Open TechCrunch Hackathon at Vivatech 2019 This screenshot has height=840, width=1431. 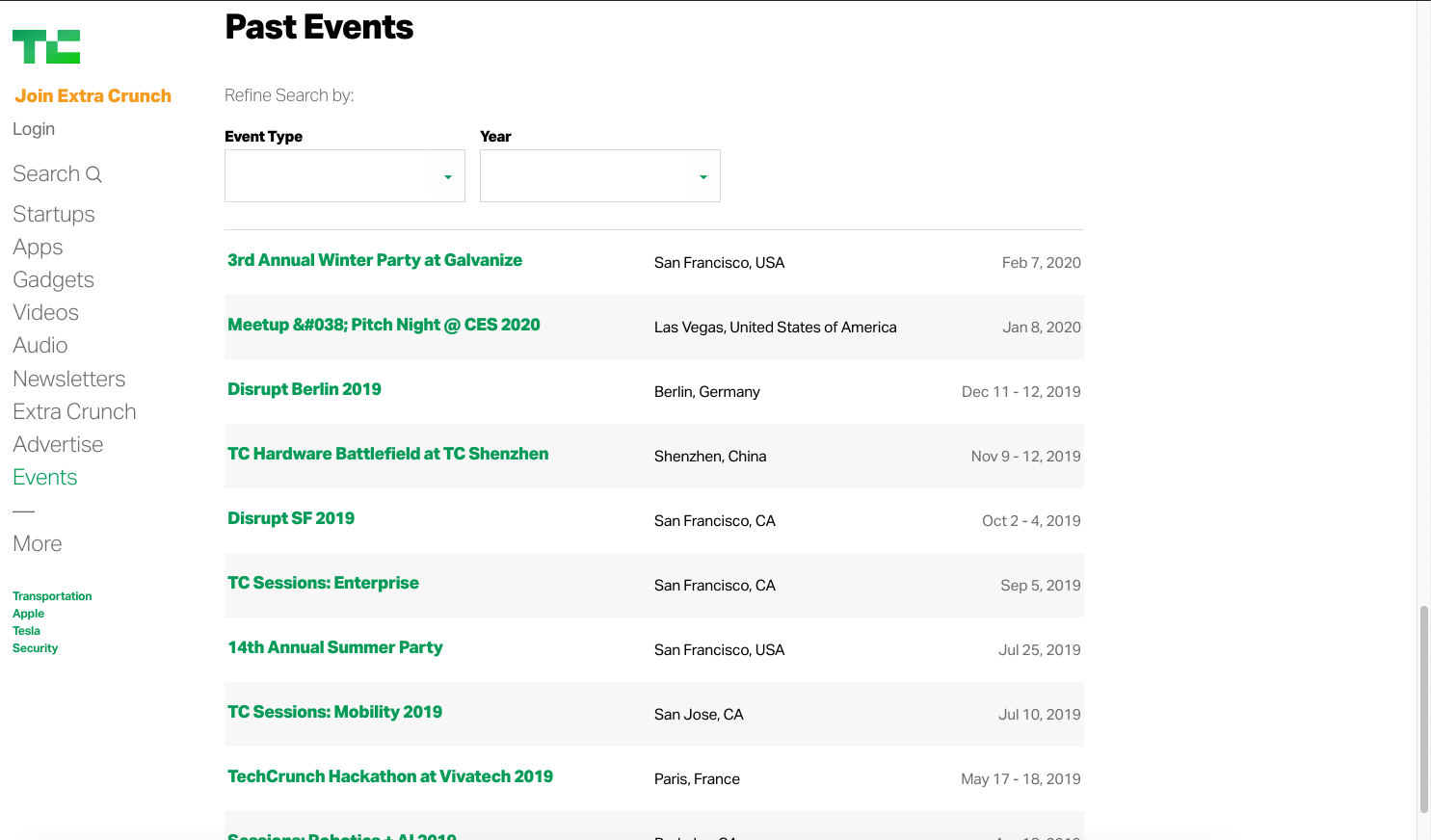[390, 776]
